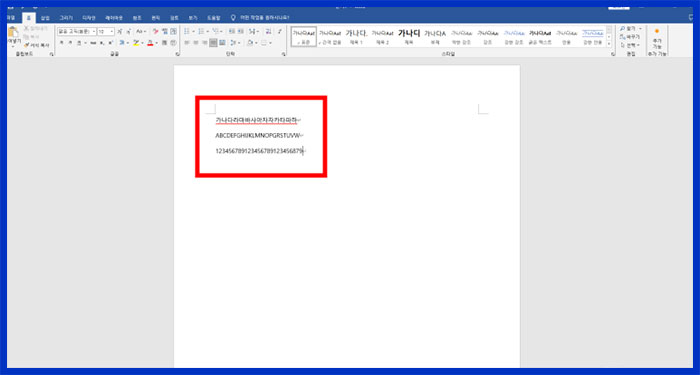Apply the 표준 (Normal) style
Image resolution: width=700 pixels, height=375 pixels.
(x=304, y=36)
